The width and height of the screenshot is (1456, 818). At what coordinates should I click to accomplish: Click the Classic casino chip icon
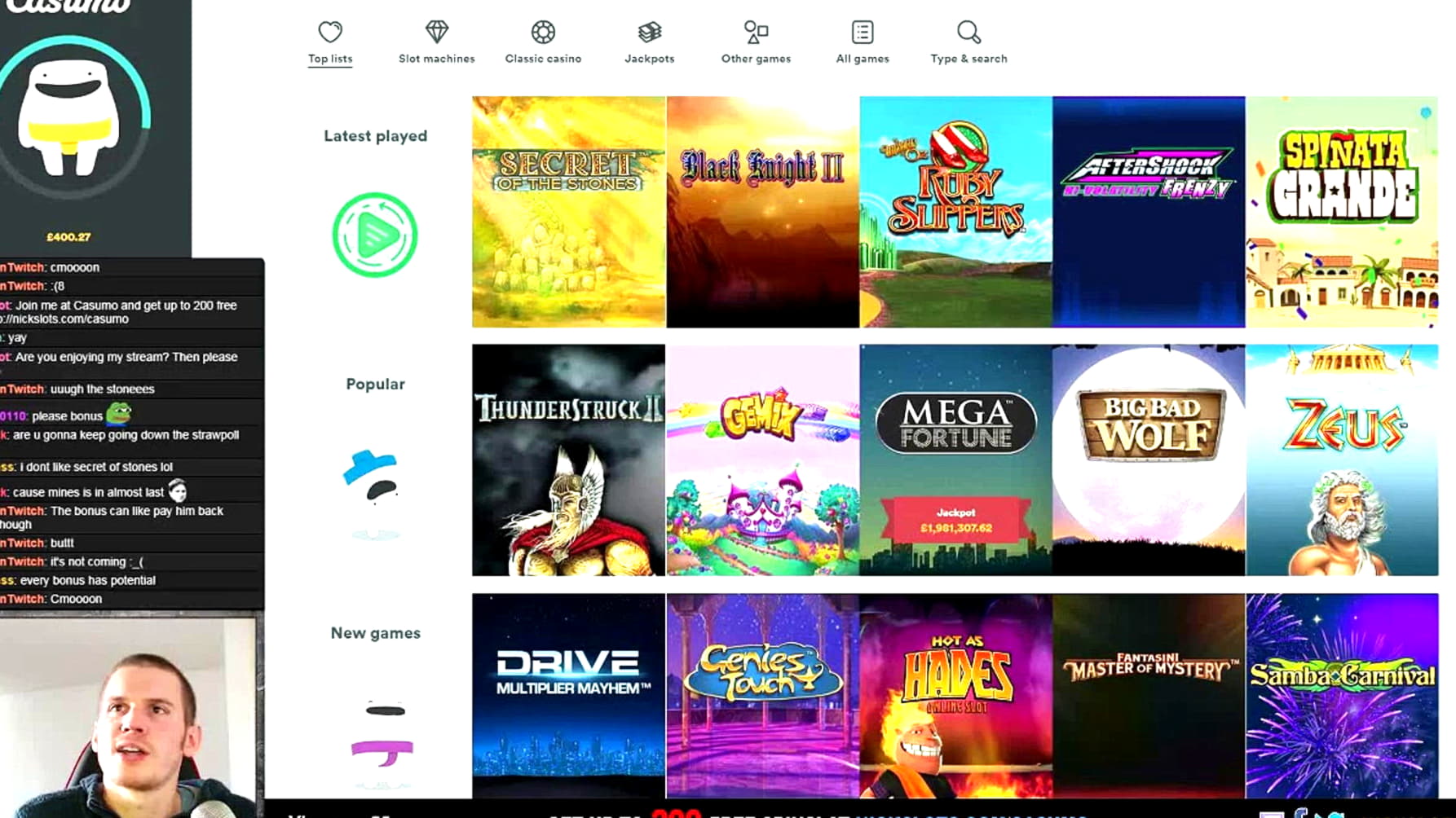(543, 32)
